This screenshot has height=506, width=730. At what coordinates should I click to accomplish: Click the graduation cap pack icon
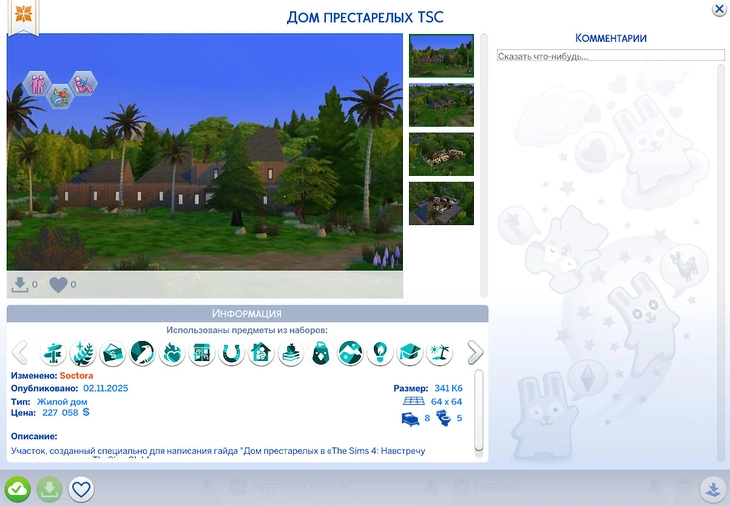coord(409,353)
